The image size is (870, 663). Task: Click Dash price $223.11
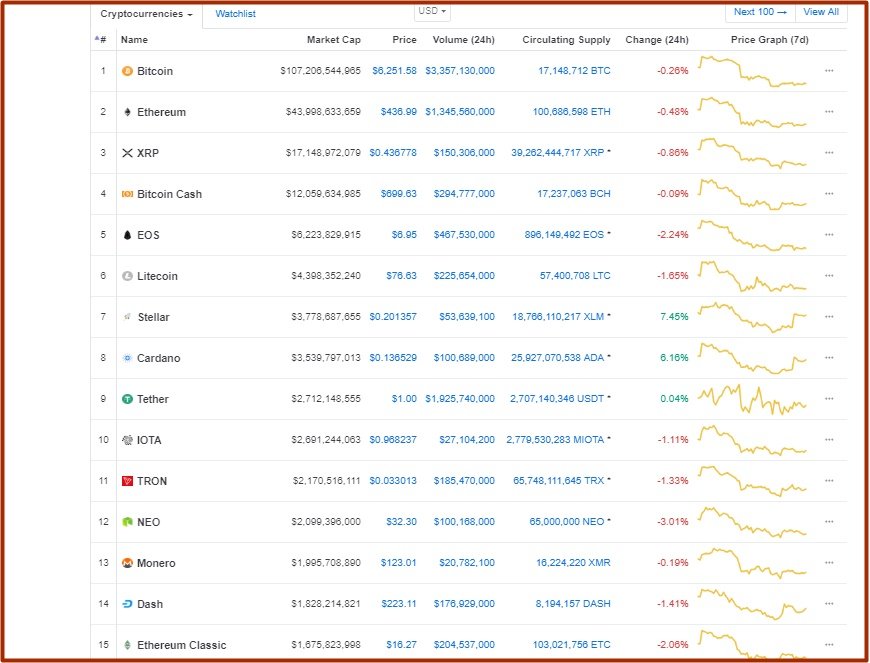pos(399,604)
